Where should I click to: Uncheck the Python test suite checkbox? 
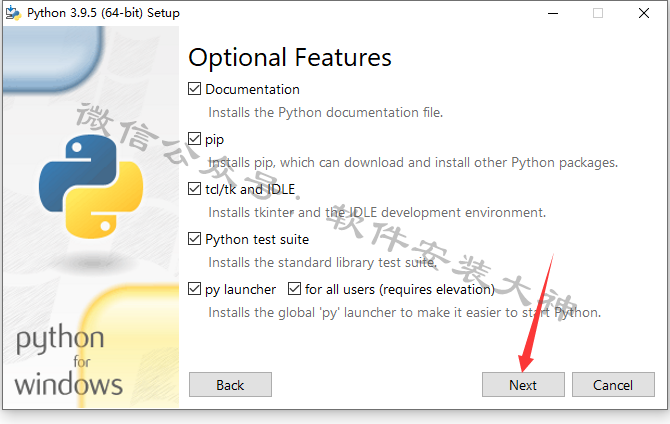194,239
